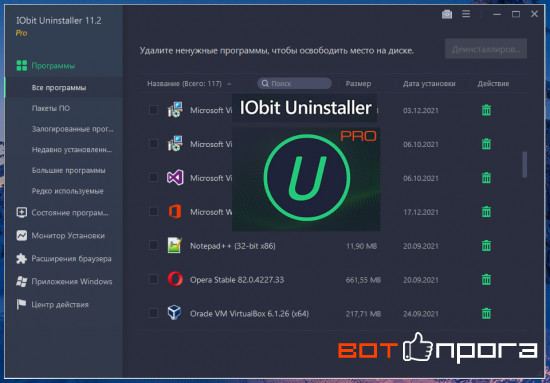Sort by the Дата установки column header
Screen dimensions: 550x383
click(429, 84)
